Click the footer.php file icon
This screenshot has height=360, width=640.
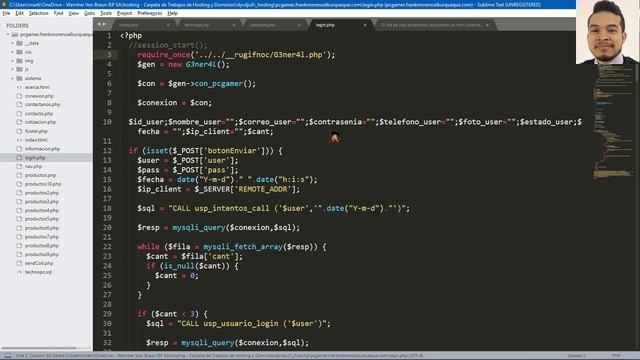[19, 131]
